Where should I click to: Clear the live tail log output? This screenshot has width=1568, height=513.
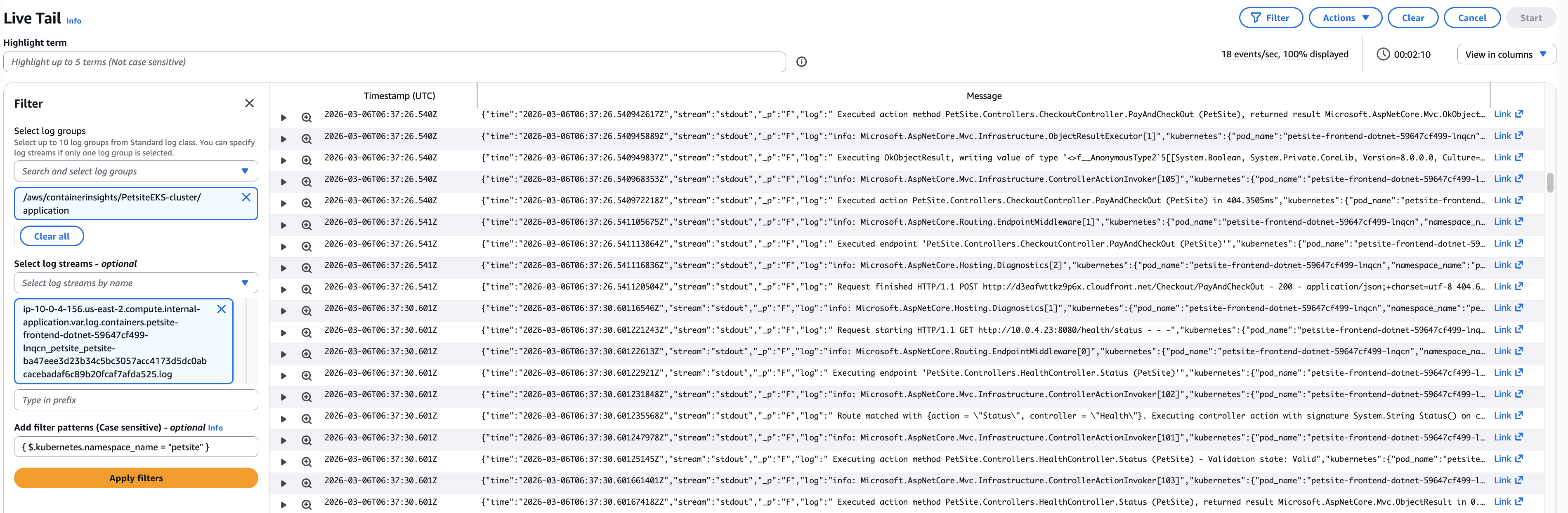(1412, 18)
